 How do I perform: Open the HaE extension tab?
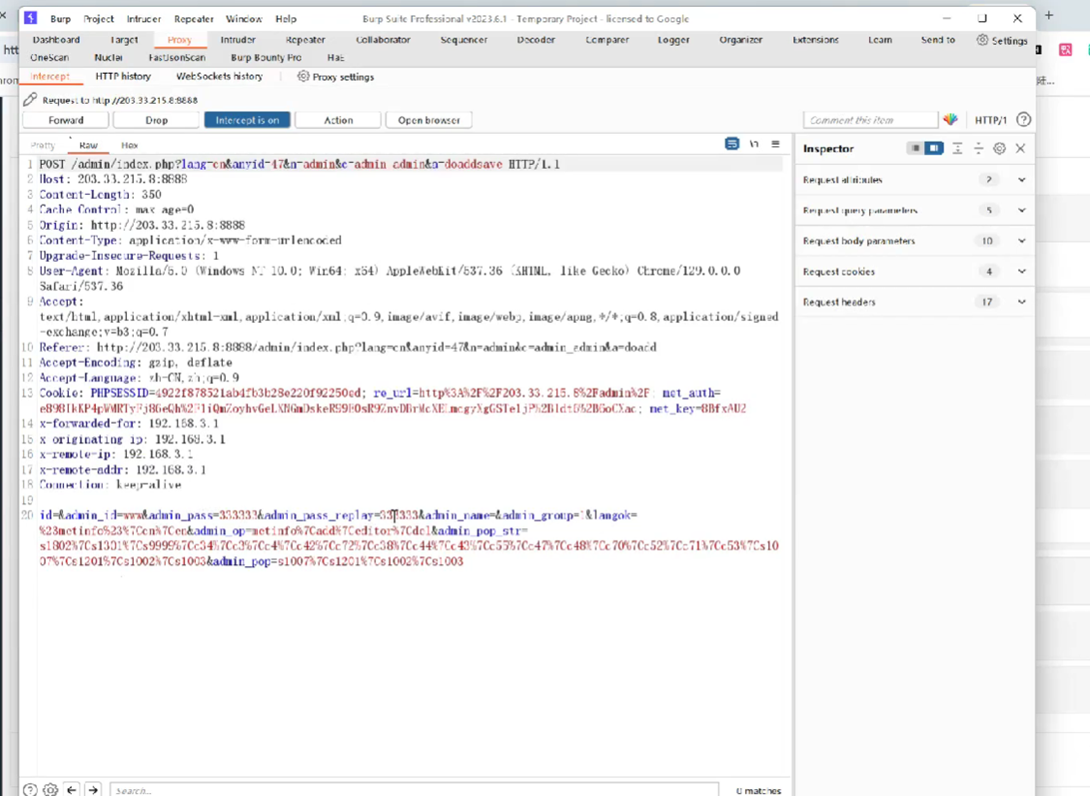336,57
